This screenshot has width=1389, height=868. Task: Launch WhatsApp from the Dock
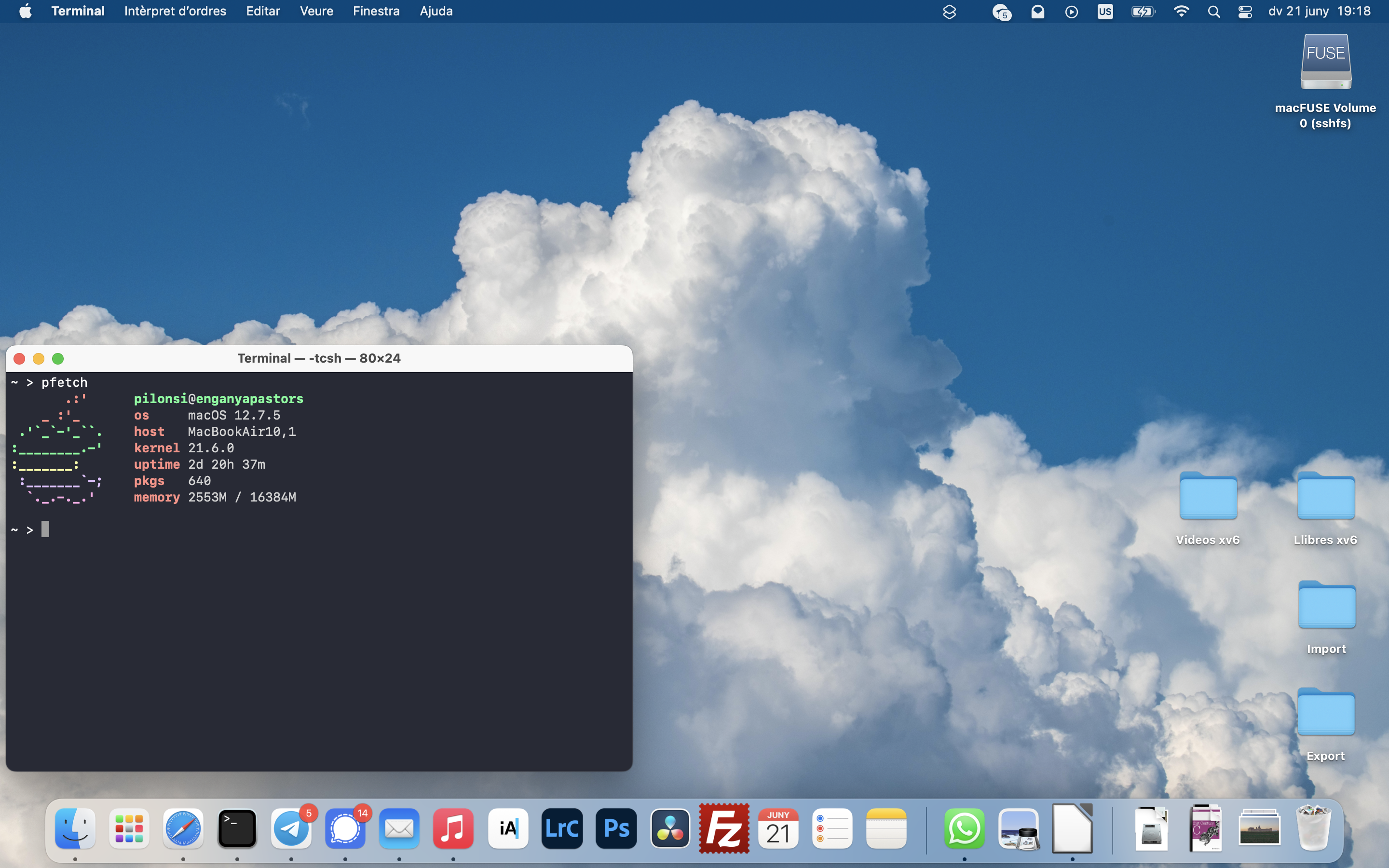click(x=964, y=828)
